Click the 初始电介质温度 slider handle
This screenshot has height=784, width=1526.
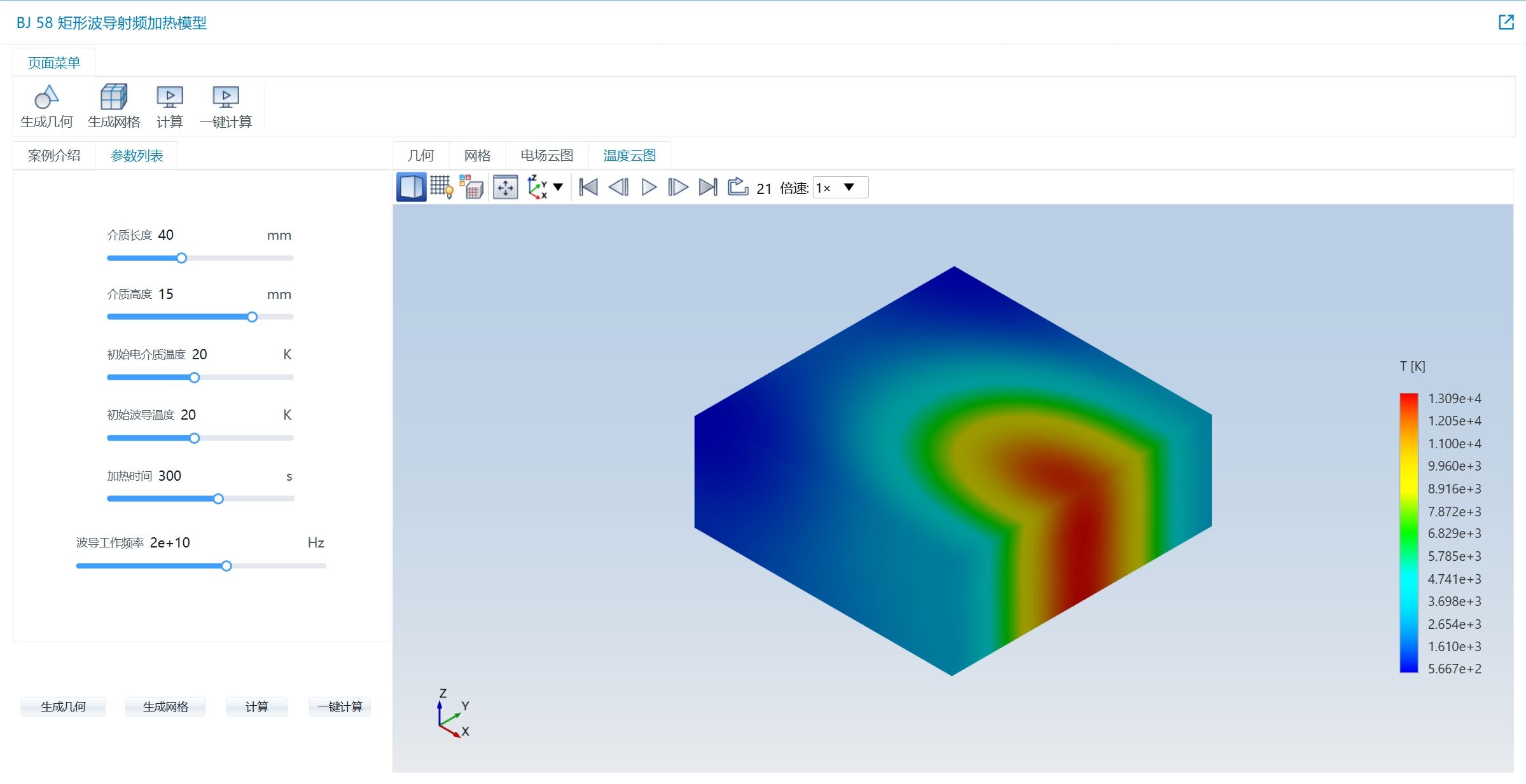(195, 378)
